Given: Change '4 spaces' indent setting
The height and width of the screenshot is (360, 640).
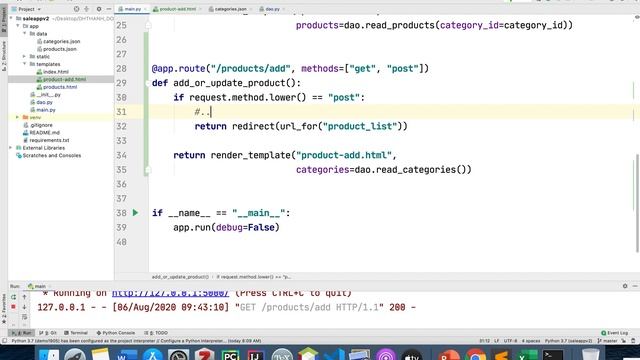Looking at the screenshot, I should click(531, 340).
